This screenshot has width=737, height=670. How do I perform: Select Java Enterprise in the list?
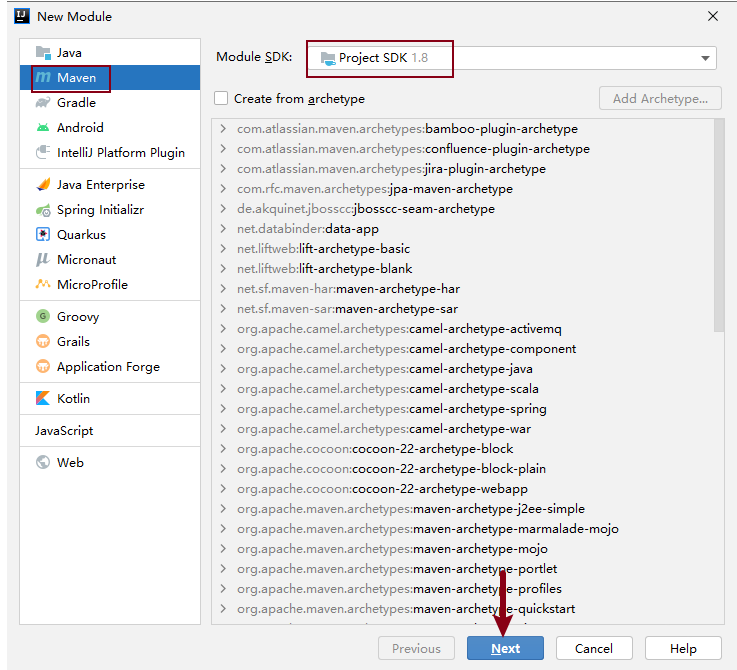pos(110,184)
